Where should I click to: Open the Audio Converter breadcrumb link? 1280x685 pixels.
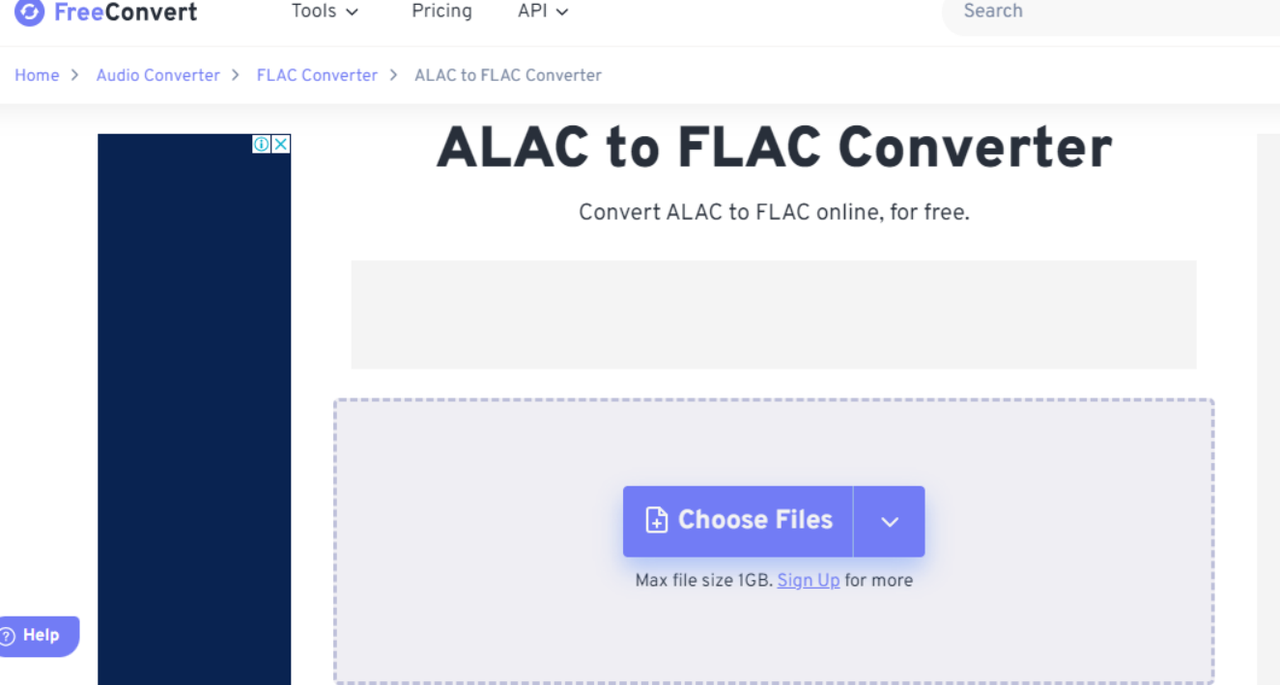coord(158,75)
